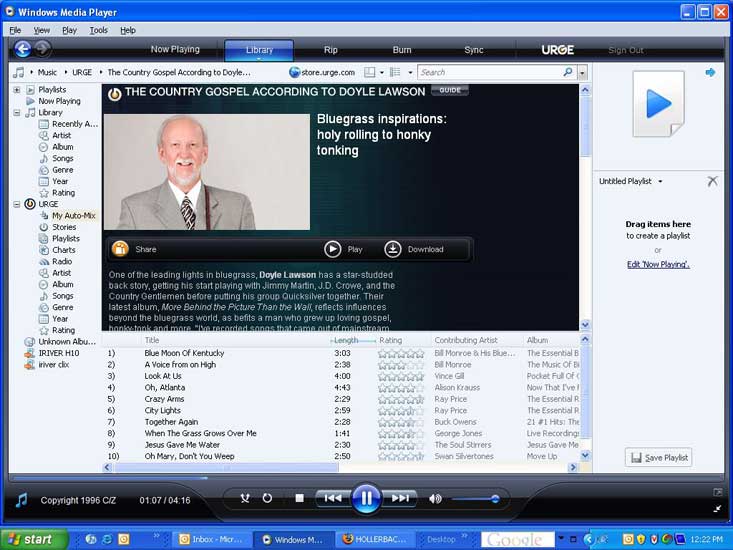
Task: Open the Tools menu
Action: tap(99, 30)
